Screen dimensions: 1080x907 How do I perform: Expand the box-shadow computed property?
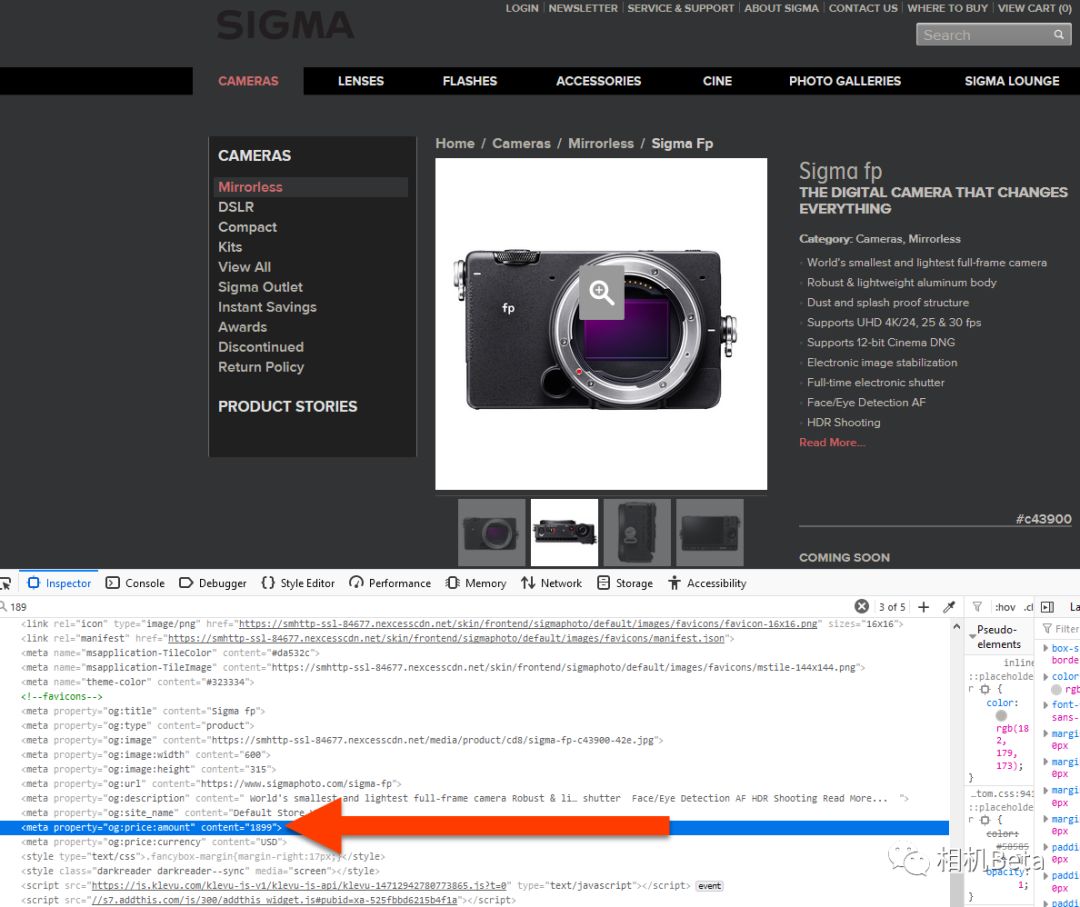coord(1047,647)
